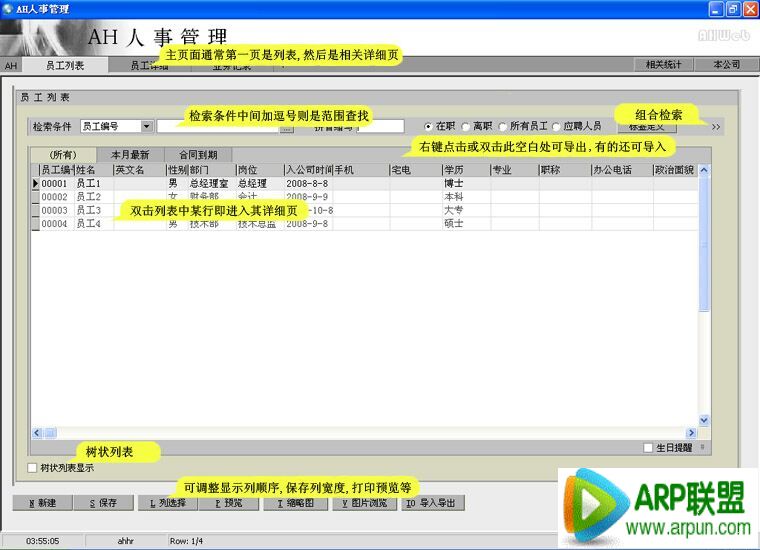Select the 应聘人员 radio button

coord(557,127)
